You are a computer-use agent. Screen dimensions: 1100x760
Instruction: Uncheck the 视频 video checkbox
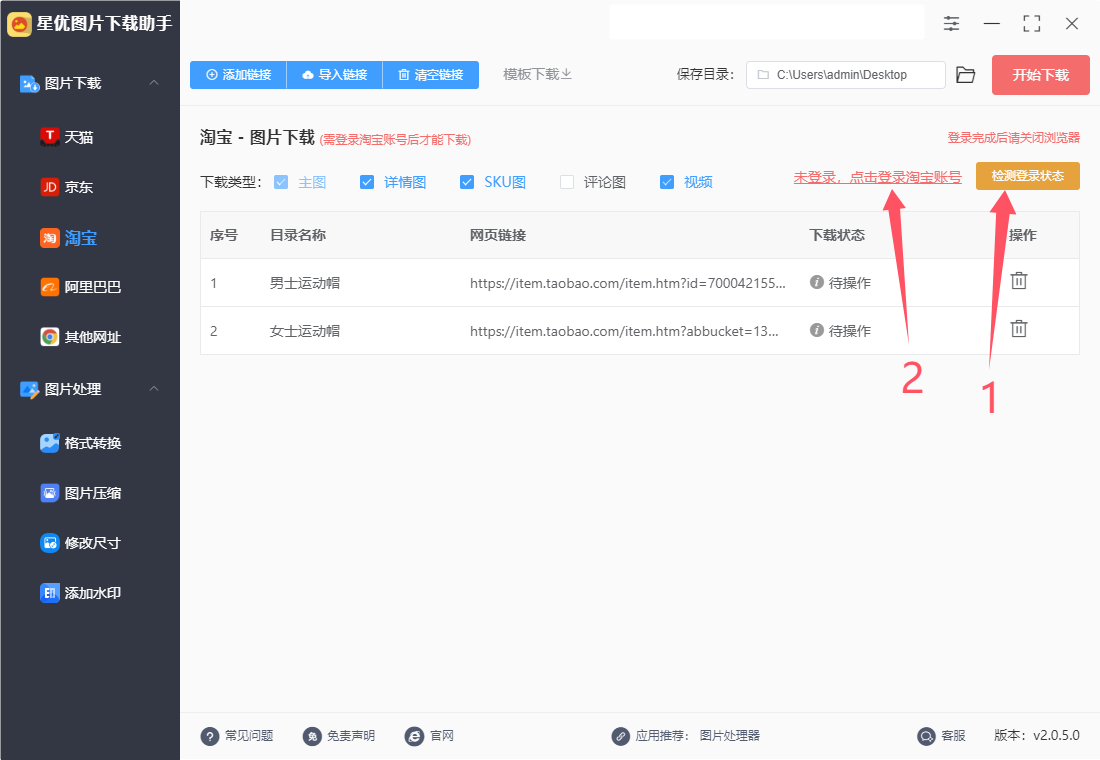pyautogui.click(x=667, y=182)
